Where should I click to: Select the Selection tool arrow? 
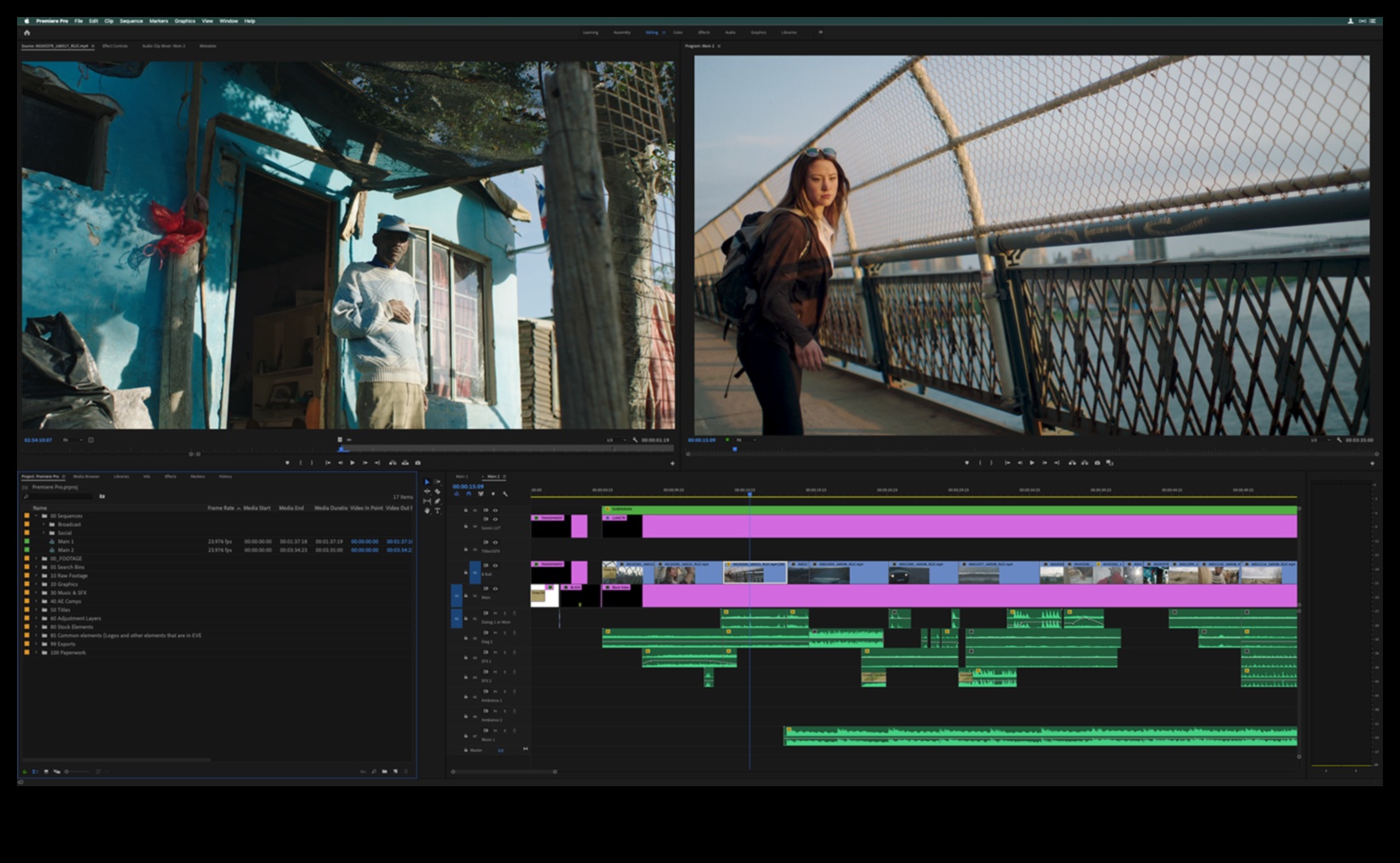coord(427,482)
